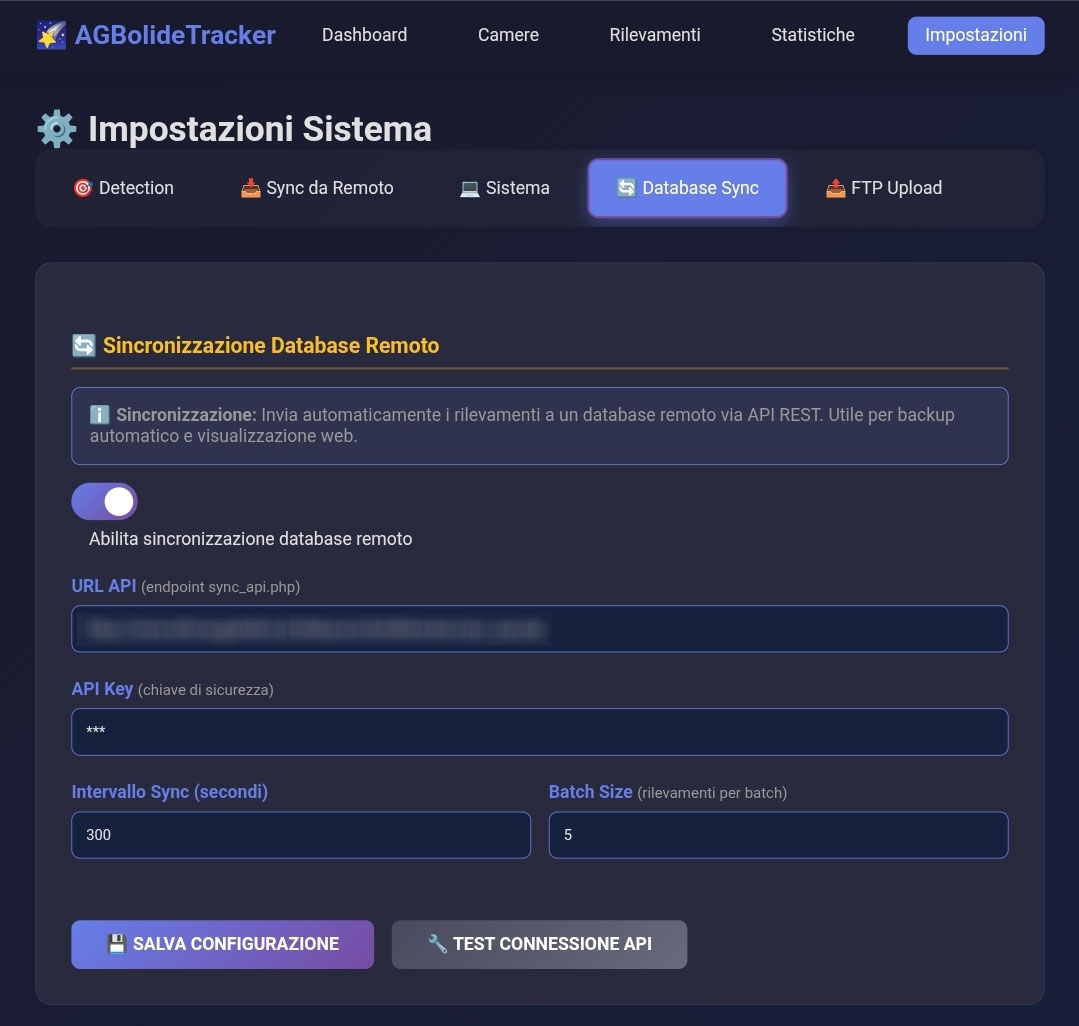Focus the URL API input field
The width and height of the screenshot is (1079, 1026).
pyautogui.click(x=540, y=629)
